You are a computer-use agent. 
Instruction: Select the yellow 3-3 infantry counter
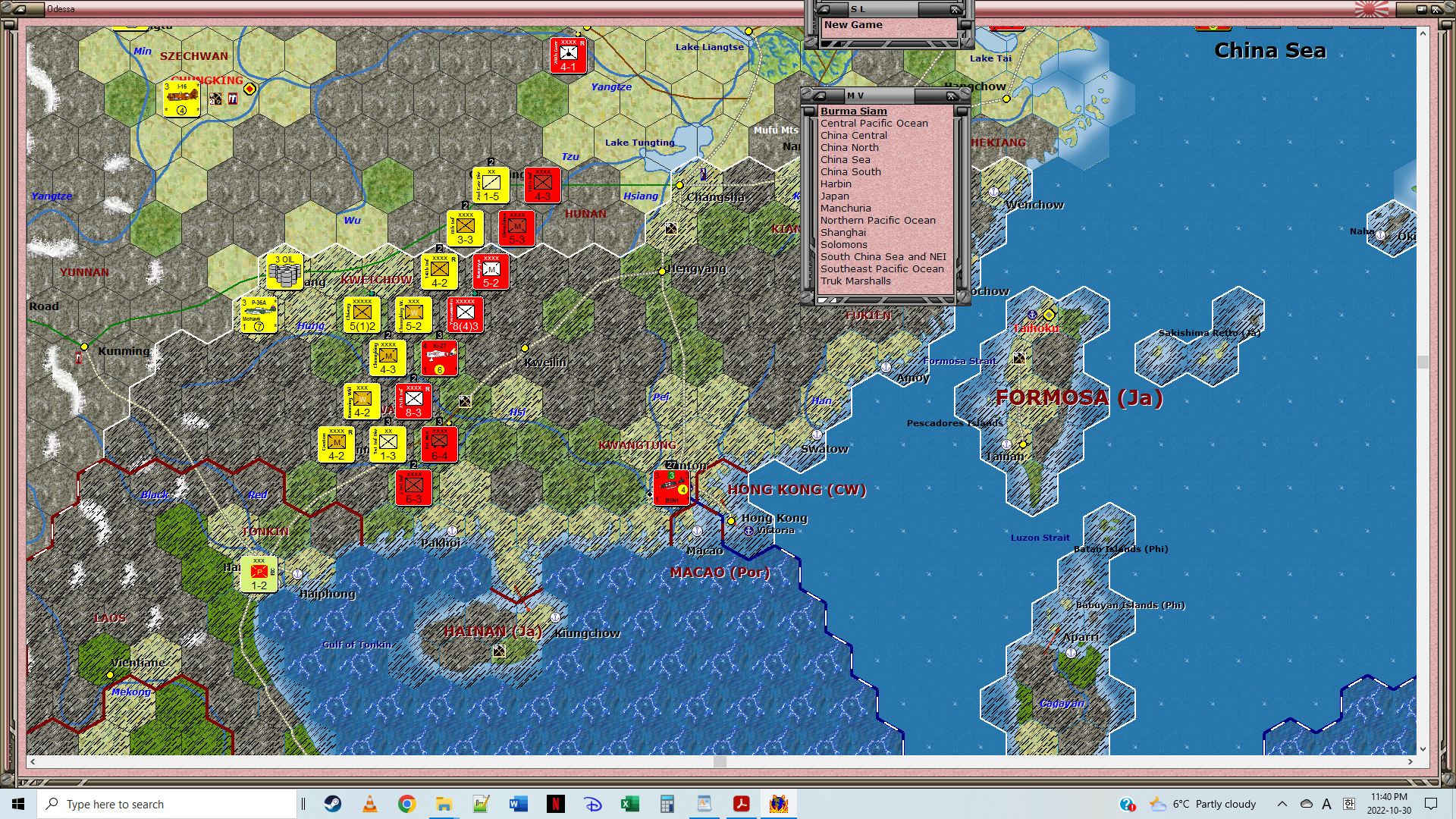[465, 228]
